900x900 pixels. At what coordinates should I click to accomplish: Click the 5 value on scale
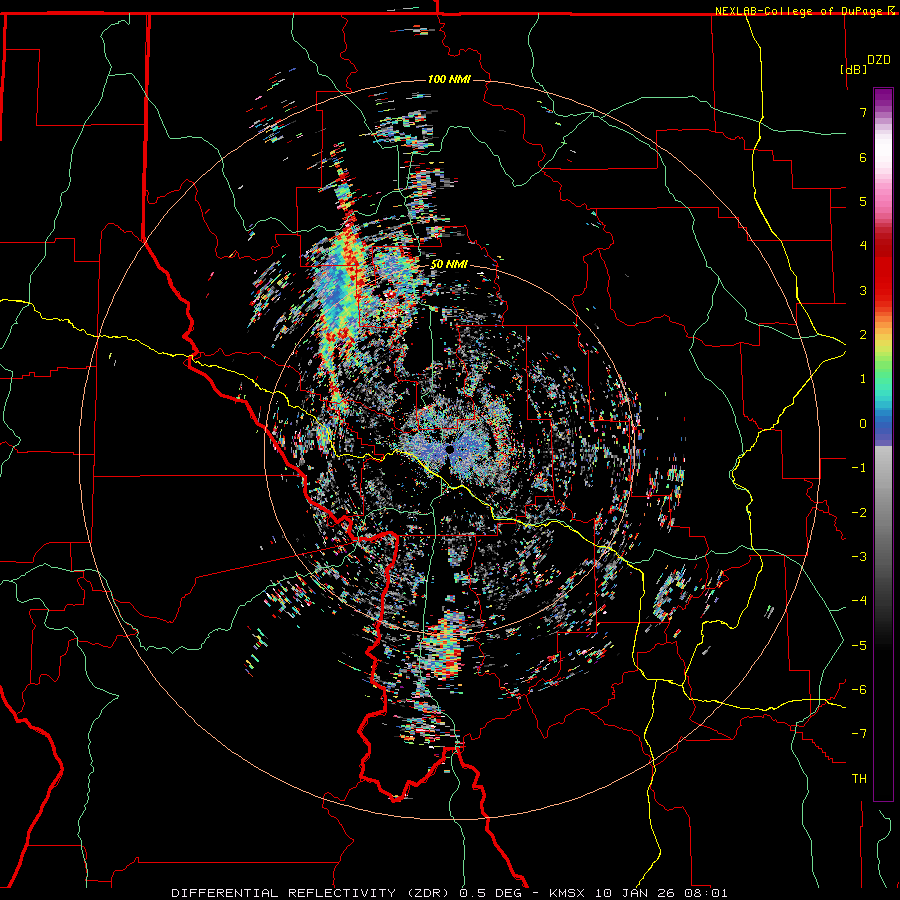pos(863,201)
